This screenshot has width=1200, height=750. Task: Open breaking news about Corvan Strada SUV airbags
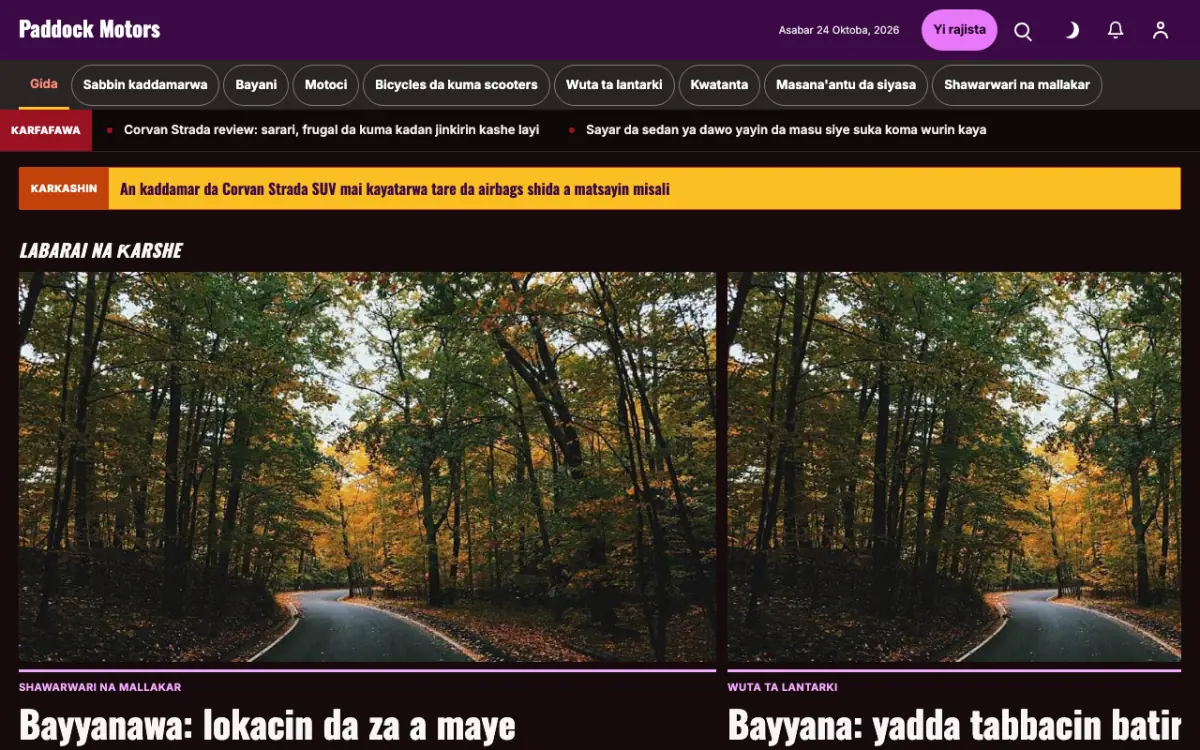coord(395,189)
